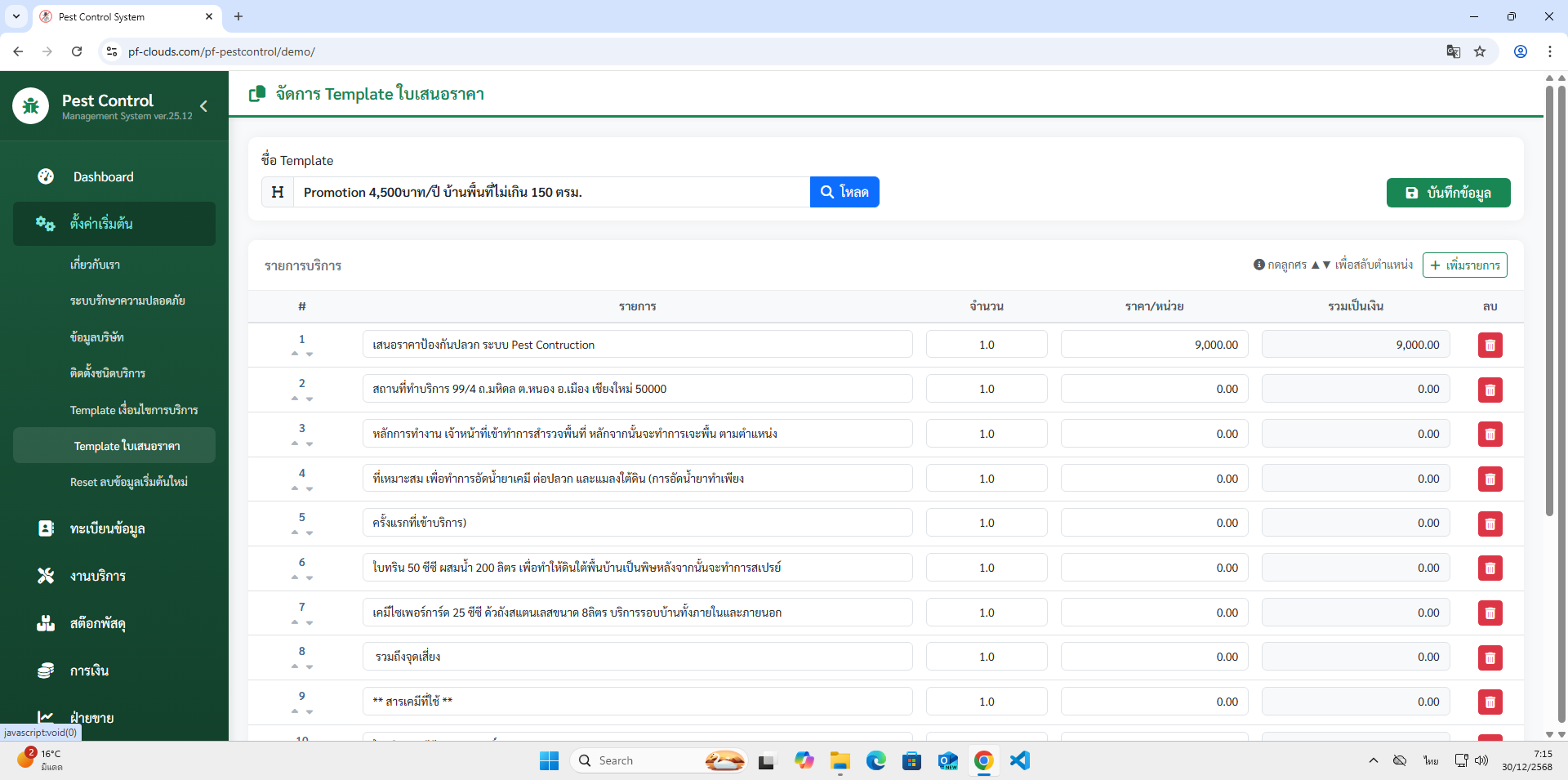The height and width of the screenshot is (780, 1568).
Task: Open Template เงื่อนไขการบริการ submenu item
Action: point(134,410)
